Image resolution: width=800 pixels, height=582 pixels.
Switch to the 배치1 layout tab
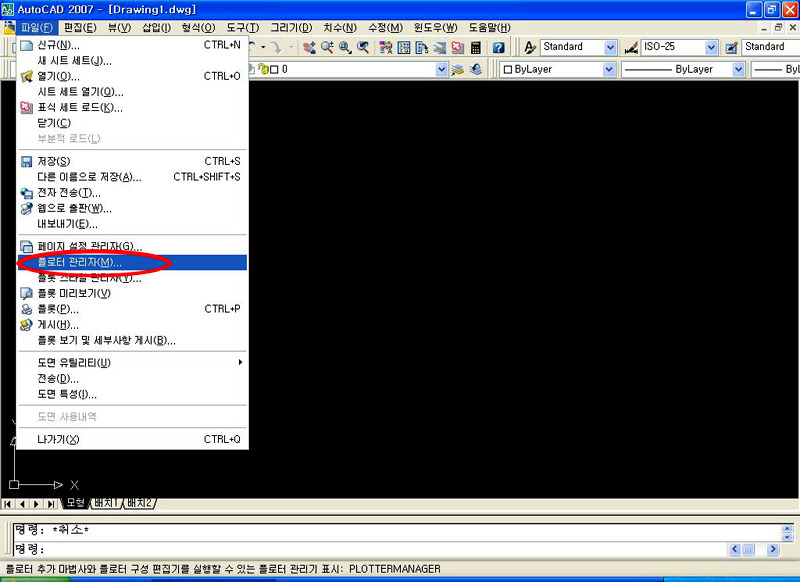[x=106, y=503]
